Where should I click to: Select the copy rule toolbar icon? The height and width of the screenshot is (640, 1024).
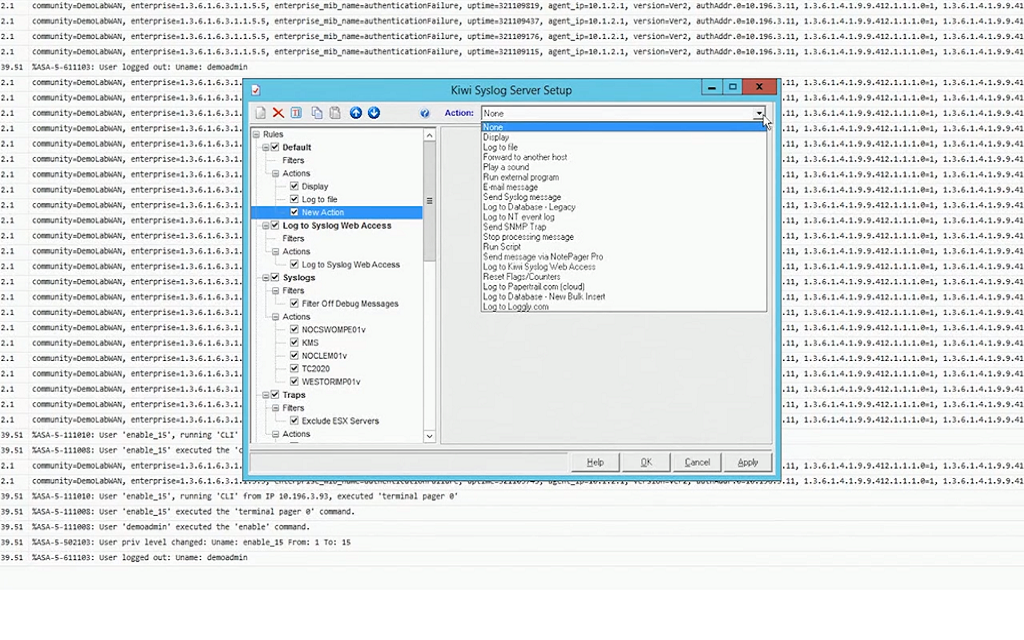[x=317, y=112]
